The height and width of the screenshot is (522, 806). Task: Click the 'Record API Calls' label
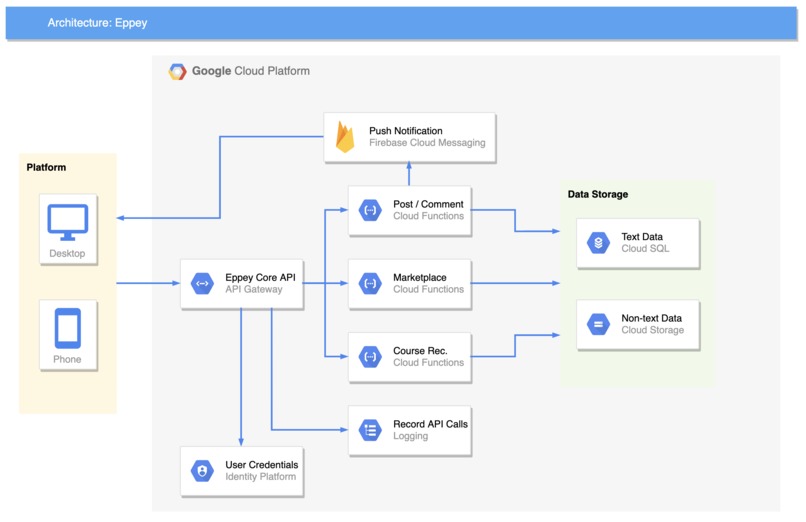[x=430, y=424]
